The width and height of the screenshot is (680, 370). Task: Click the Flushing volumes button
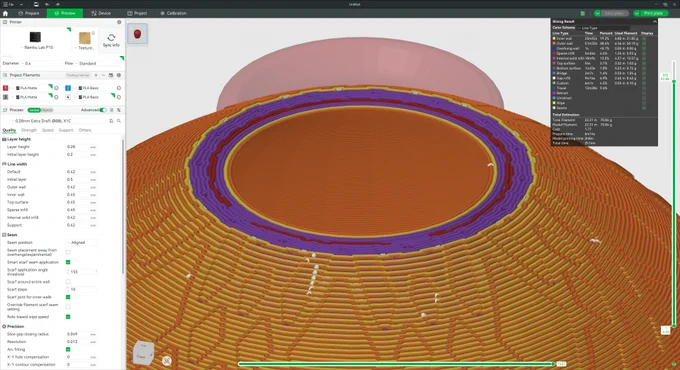tap(78, 75)
